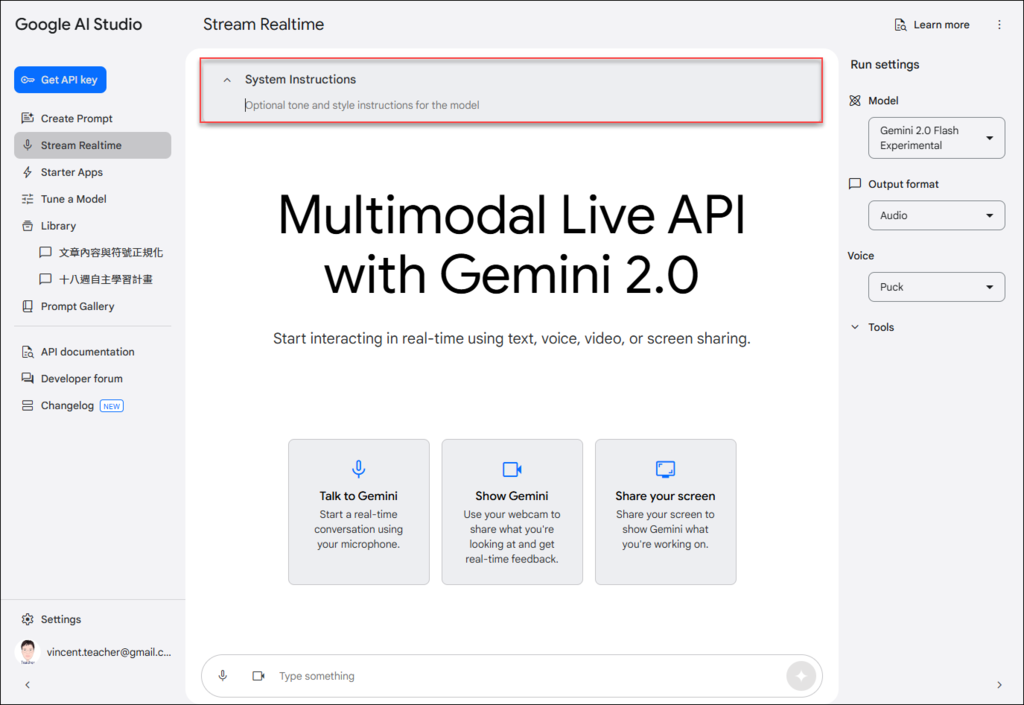Click the Tune a Model sliders icon

(27, 199)
